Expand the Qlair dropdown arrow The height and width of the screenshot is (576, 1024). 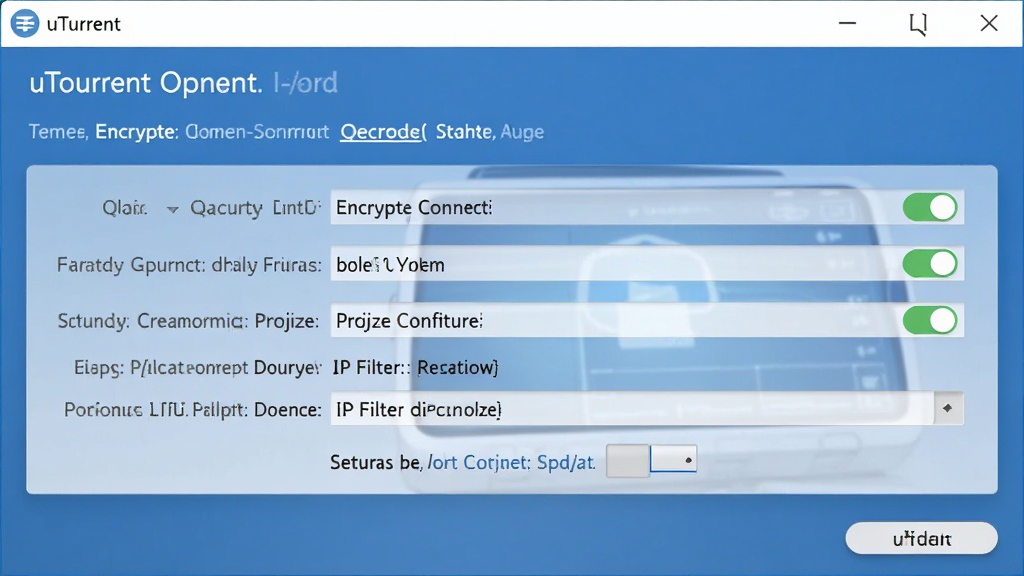[172, 209]
